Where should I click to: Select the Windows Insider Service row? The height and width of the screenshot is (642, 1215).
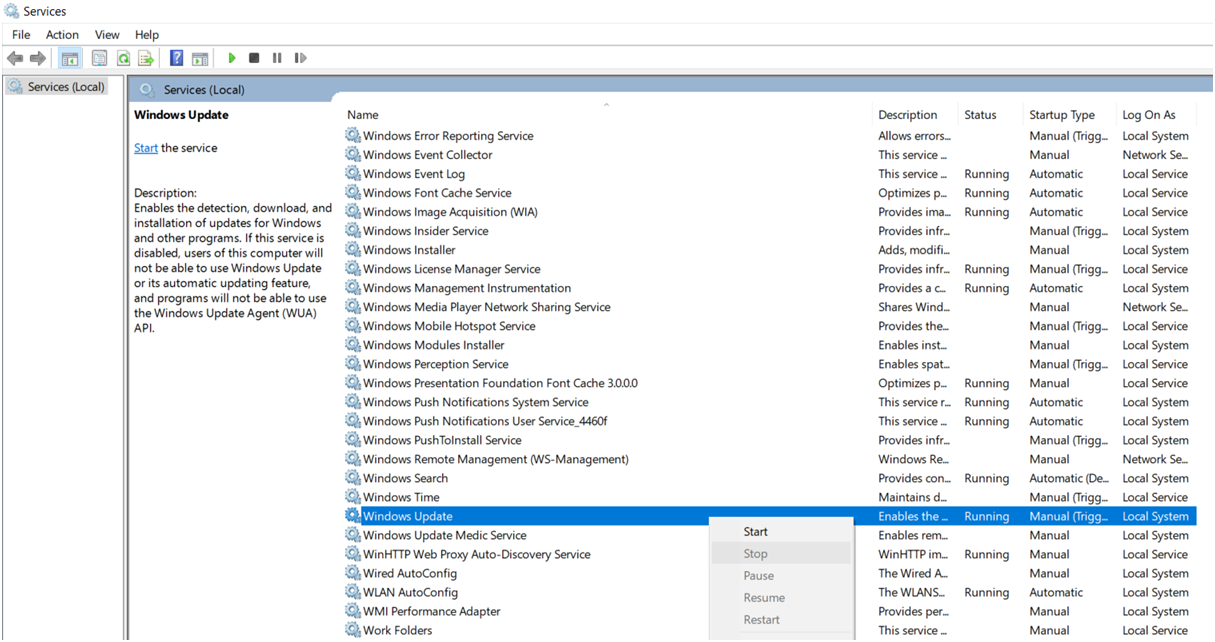tap(426, 231)
